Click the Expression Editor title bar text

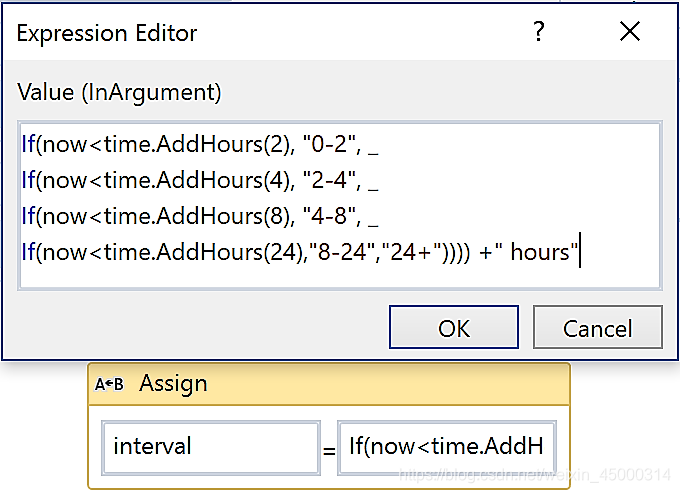point(107,33)
